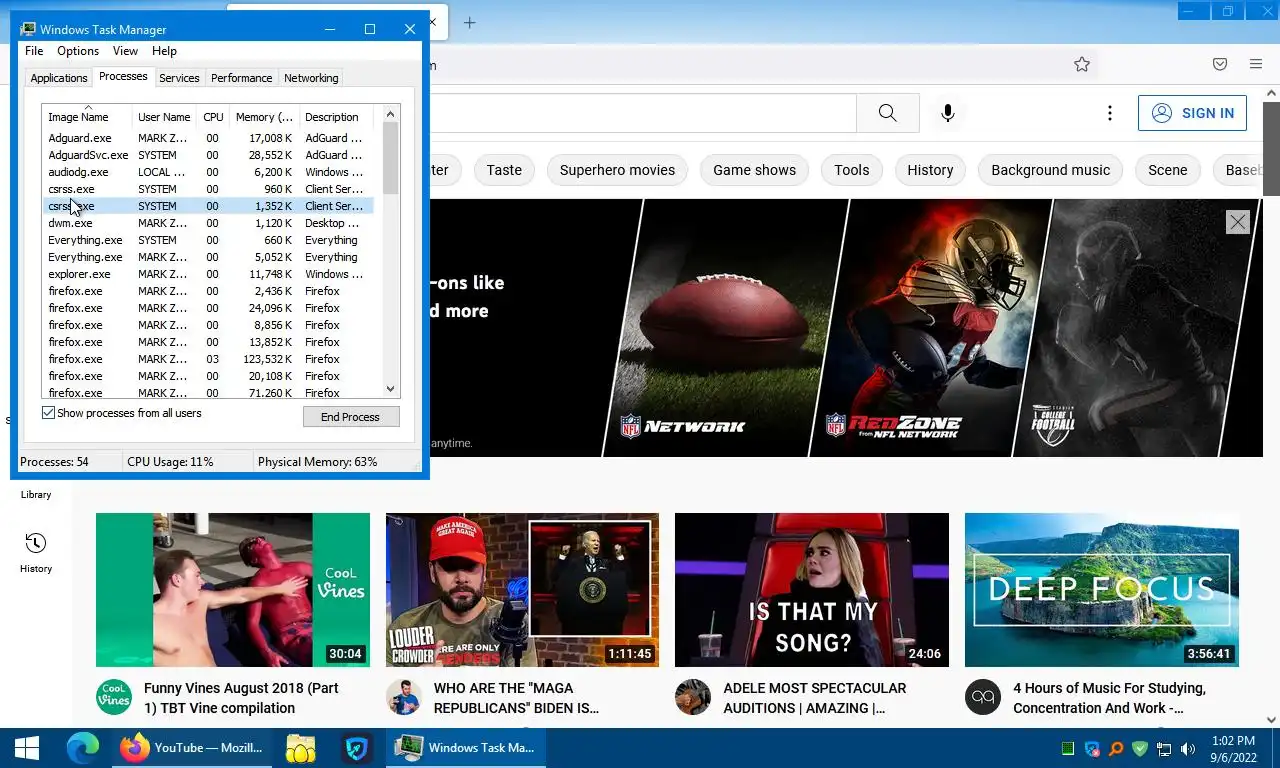
Task: Click the End Process button
Action: 351,417
